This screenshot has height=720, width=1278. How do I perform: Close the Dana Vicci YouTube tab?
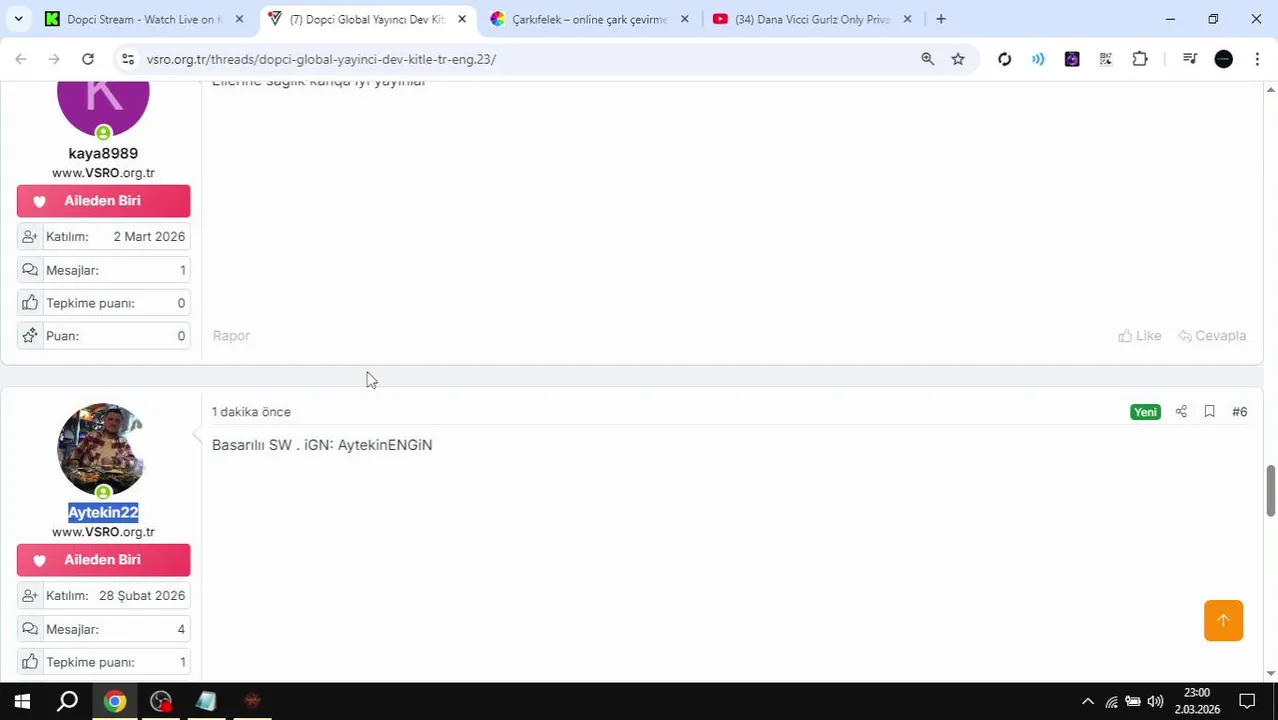point(907,19)
